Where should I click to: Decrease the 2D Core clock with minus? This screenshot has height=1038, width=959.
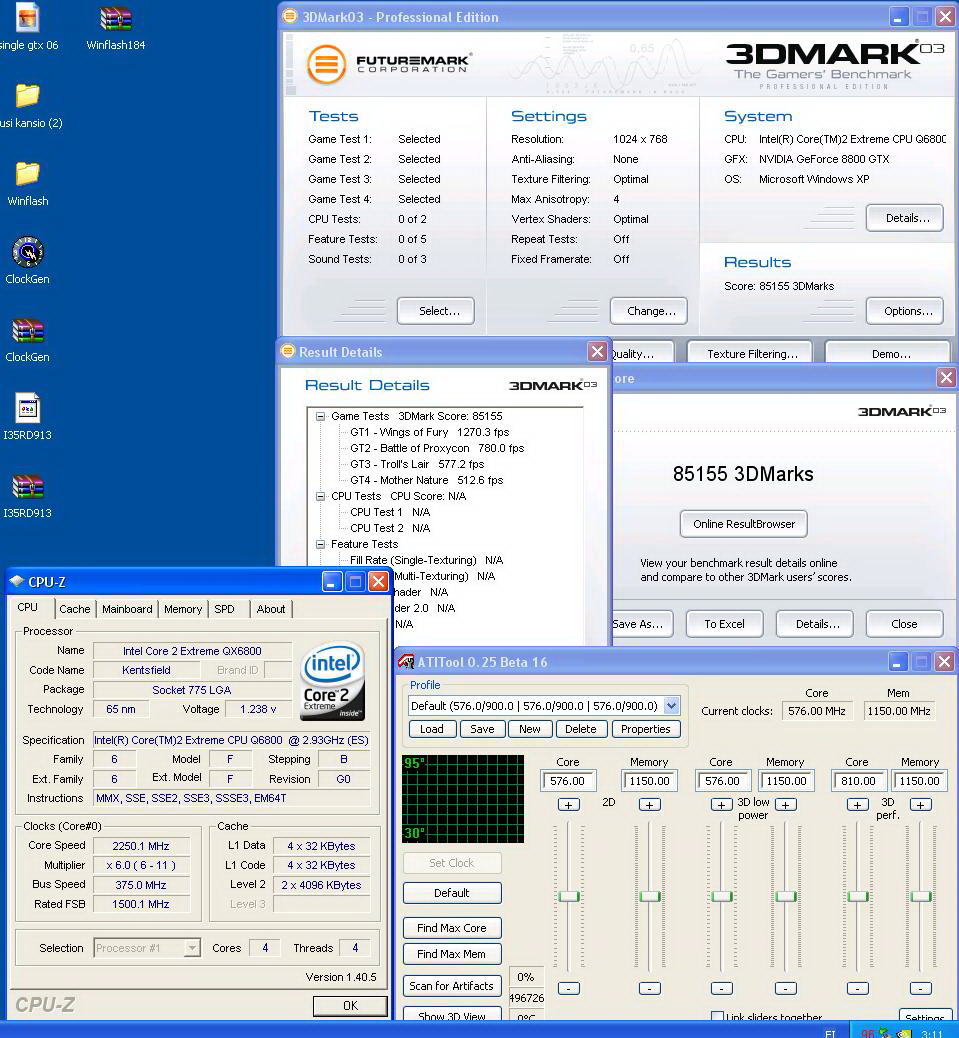(x=569, y=988)
